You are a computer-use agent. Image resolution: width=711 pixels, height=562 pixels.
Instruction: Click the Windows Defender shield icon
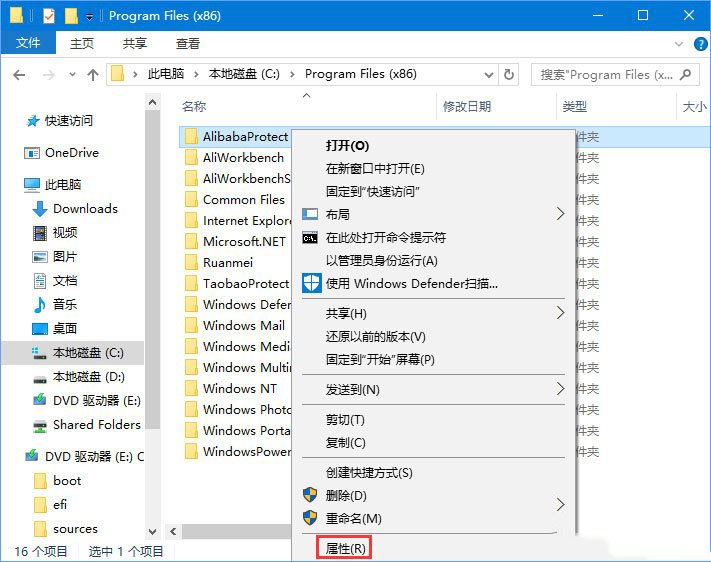click(x=312, y=283)
